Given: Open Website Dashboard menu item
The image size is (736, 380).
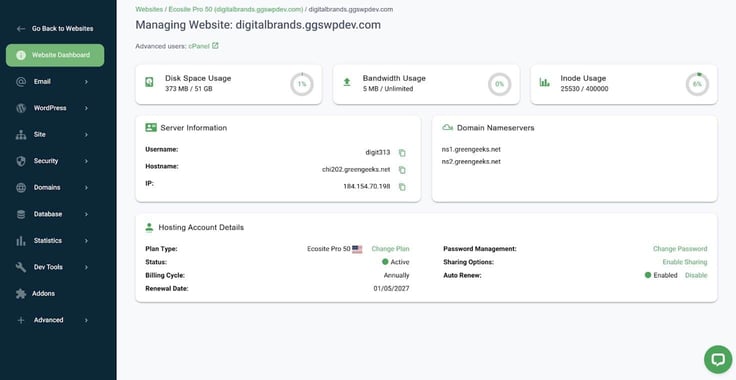Looking at the screenshot, I should (55, 55).
